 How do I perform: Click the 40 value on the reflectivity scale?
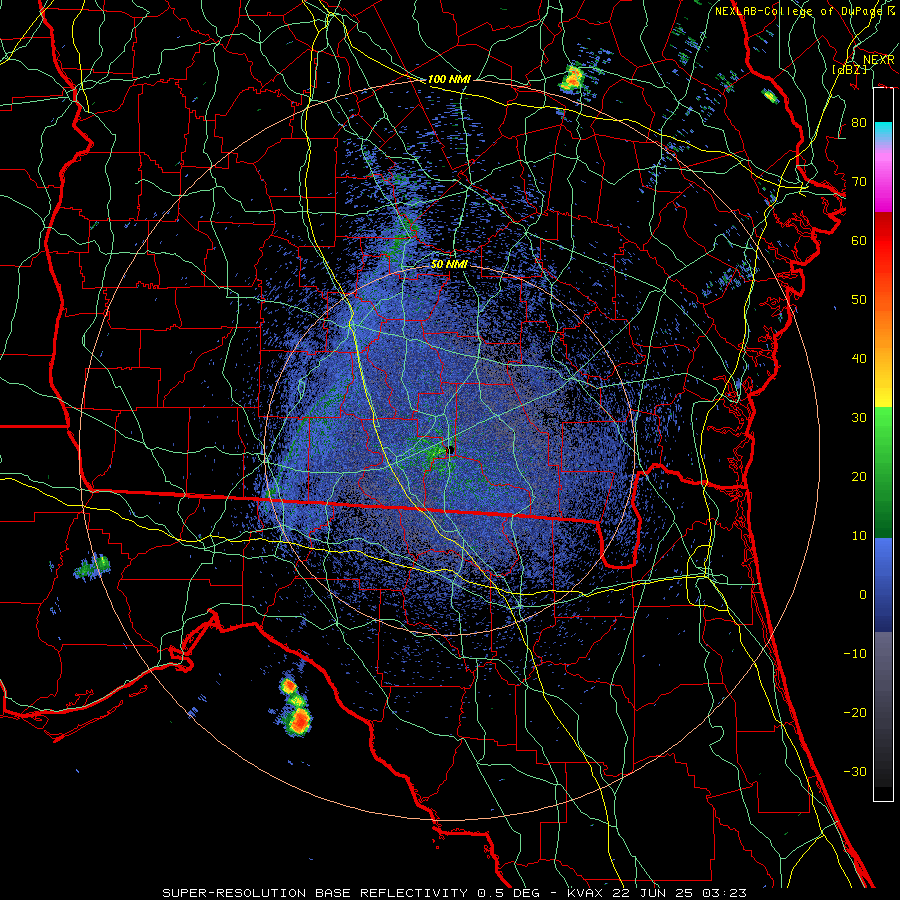click(859, 359)
